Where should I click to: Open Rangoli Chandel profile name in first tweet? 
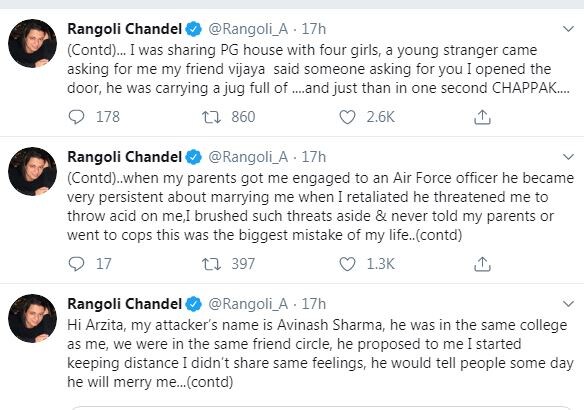tap(124, 29)
